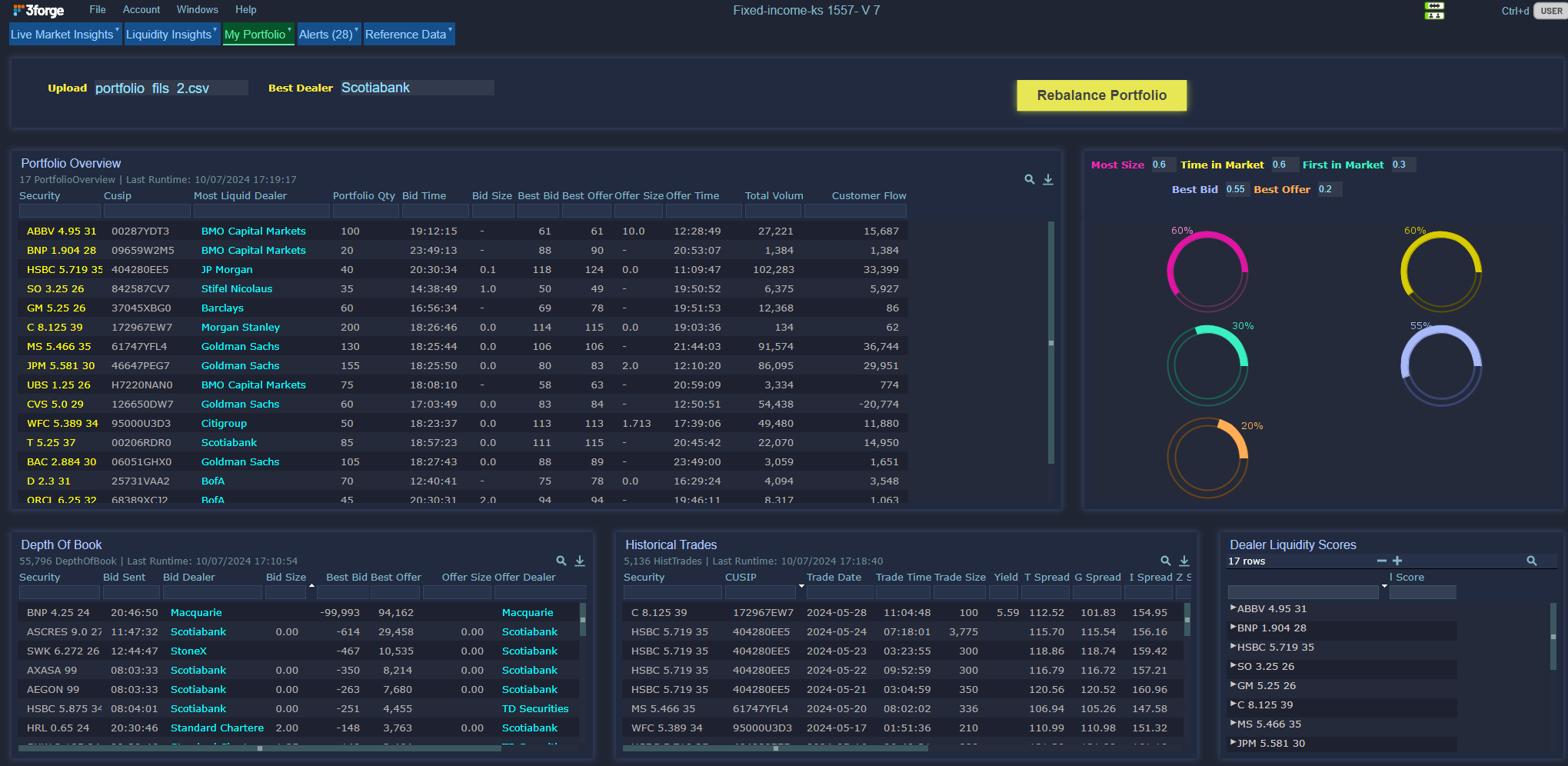Click the orange Best Offer 20% gauge
The image size is (1568, 766).
pos(1207,458)
